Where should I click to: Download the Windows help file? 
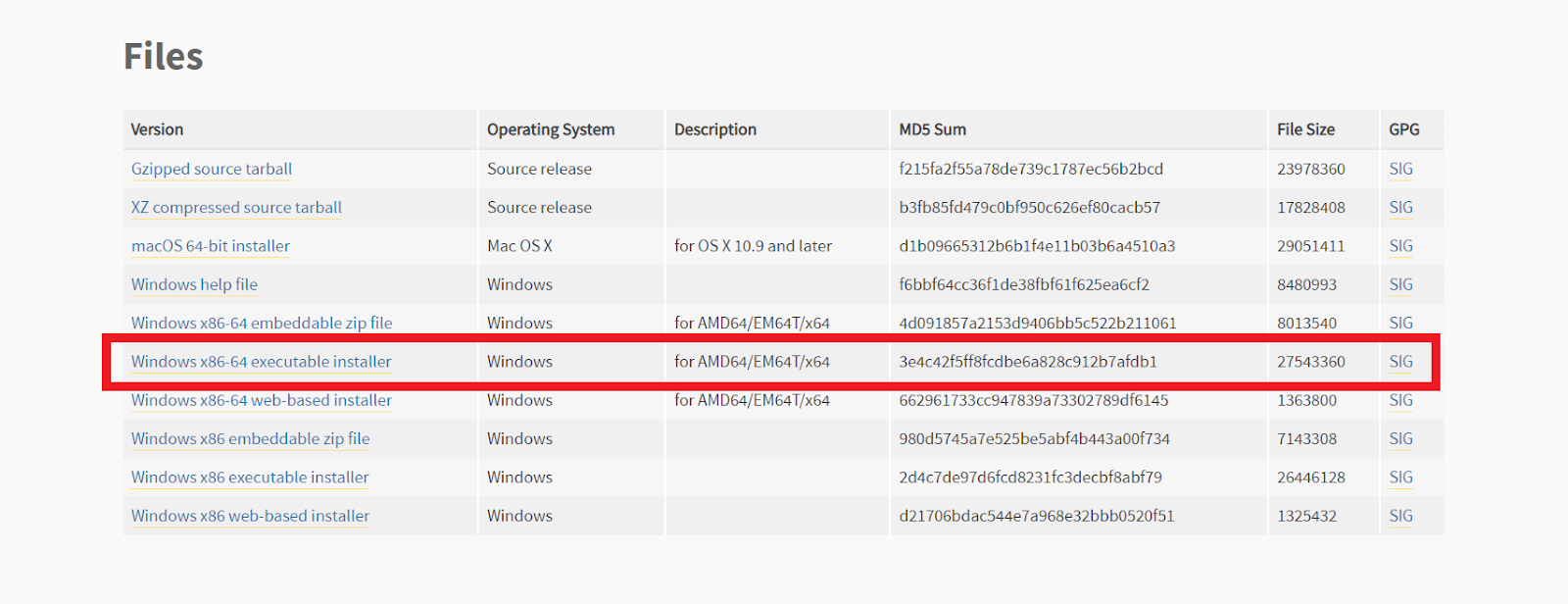coord(194,284)
